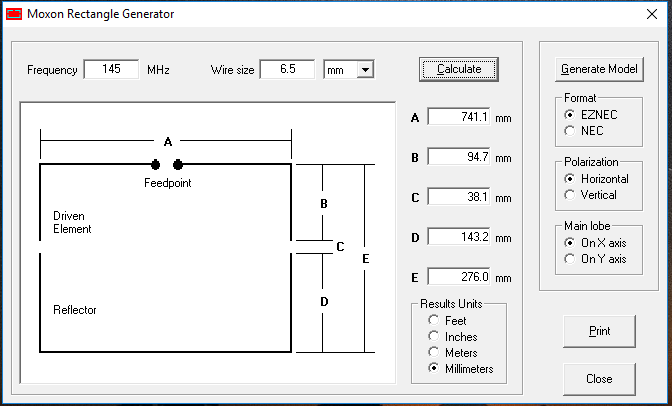Set main lobe On Y axis
Image resolution: width=672 pixels, height=406 pixels.
point(571,258)
